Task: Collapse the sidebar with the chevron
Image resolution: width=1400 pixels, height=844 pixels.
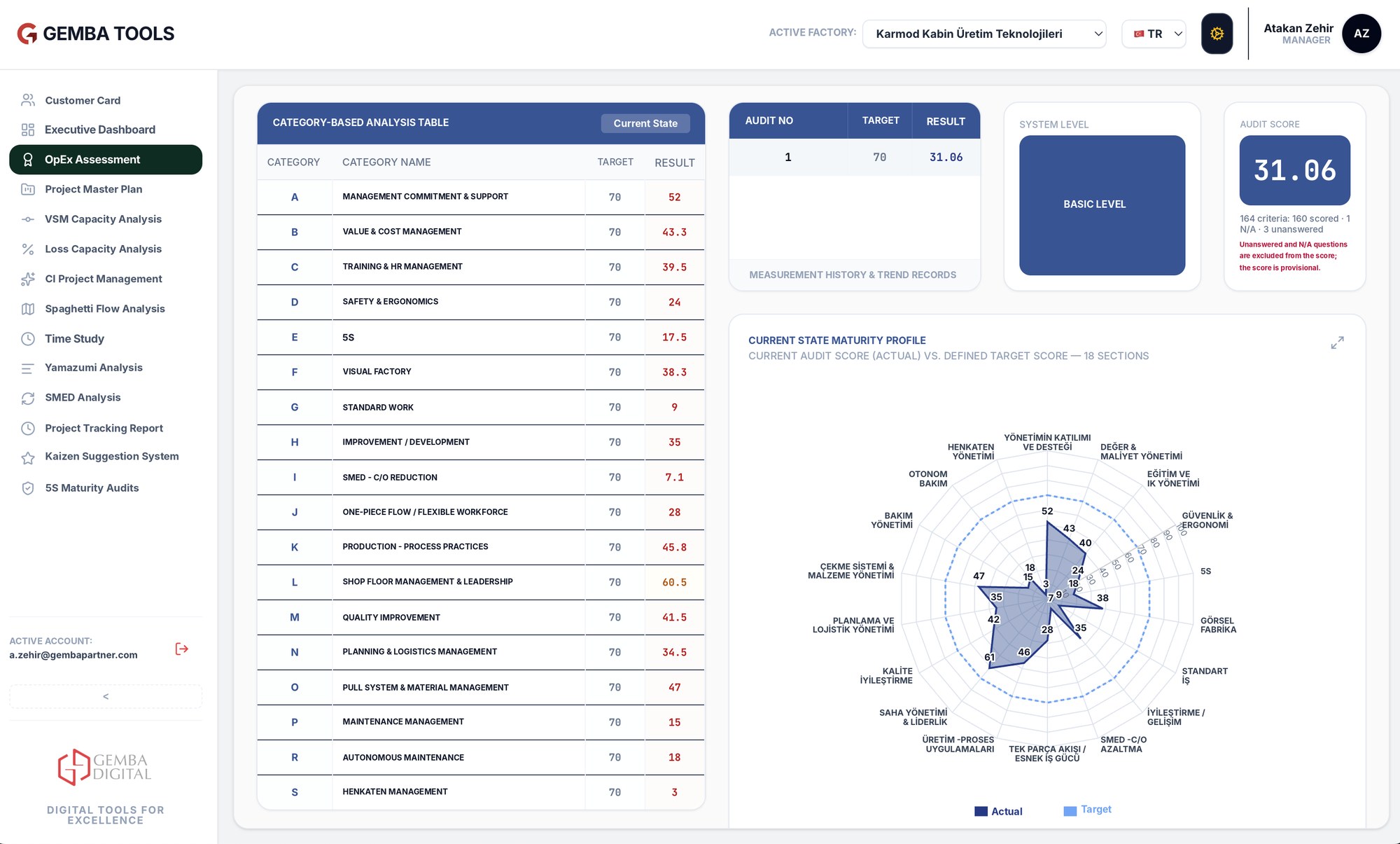Action: pos(106,696)
